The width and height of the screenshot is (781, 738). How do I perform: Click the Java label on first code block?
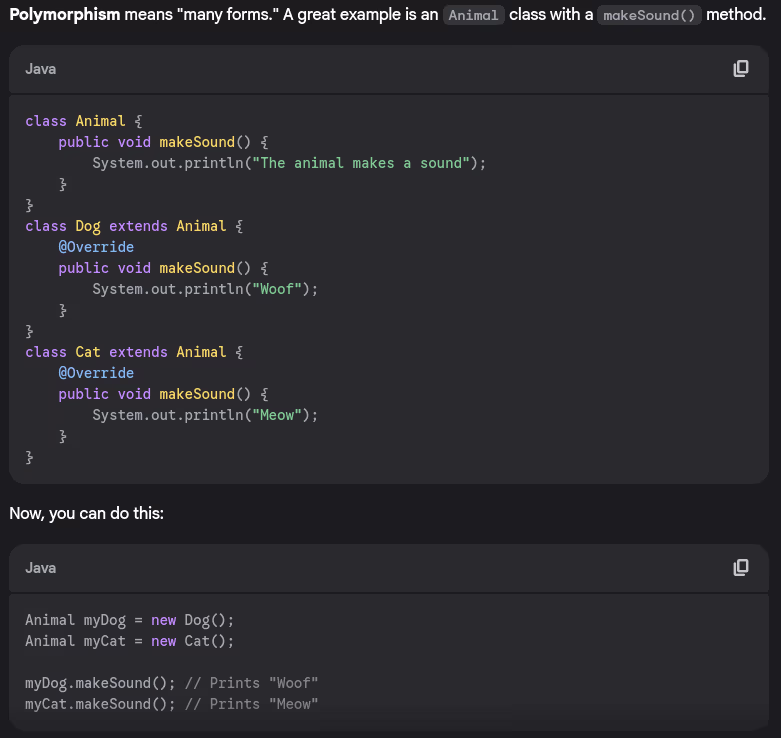pos(41,69)
